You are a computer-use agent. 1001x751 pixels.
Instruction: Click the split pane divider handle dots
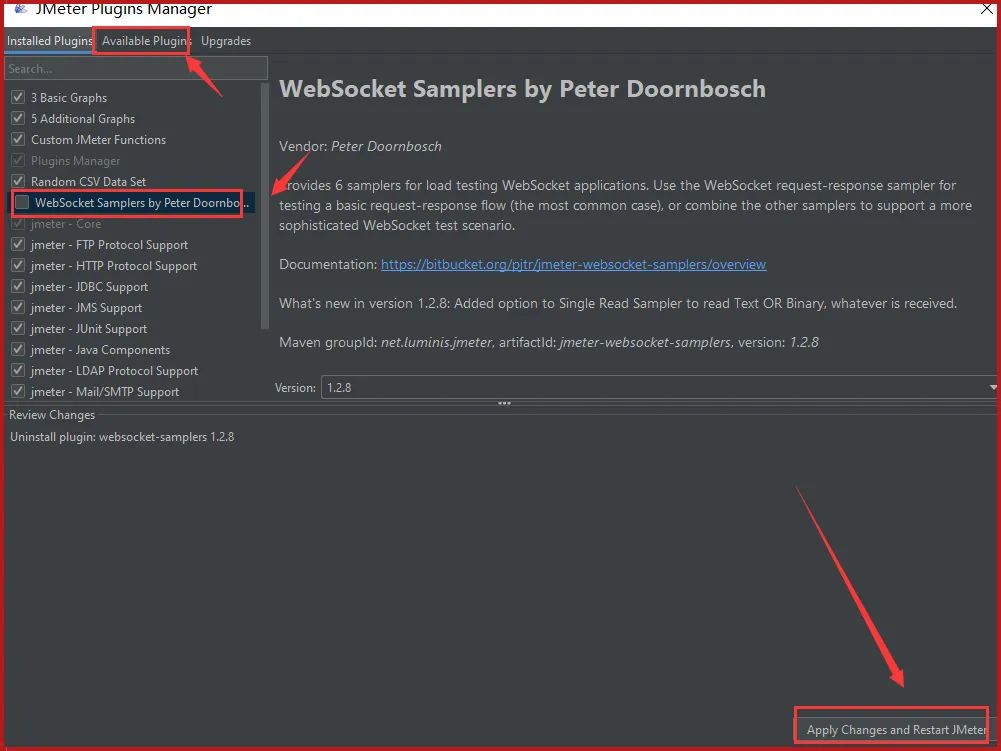tap(504, 404)
